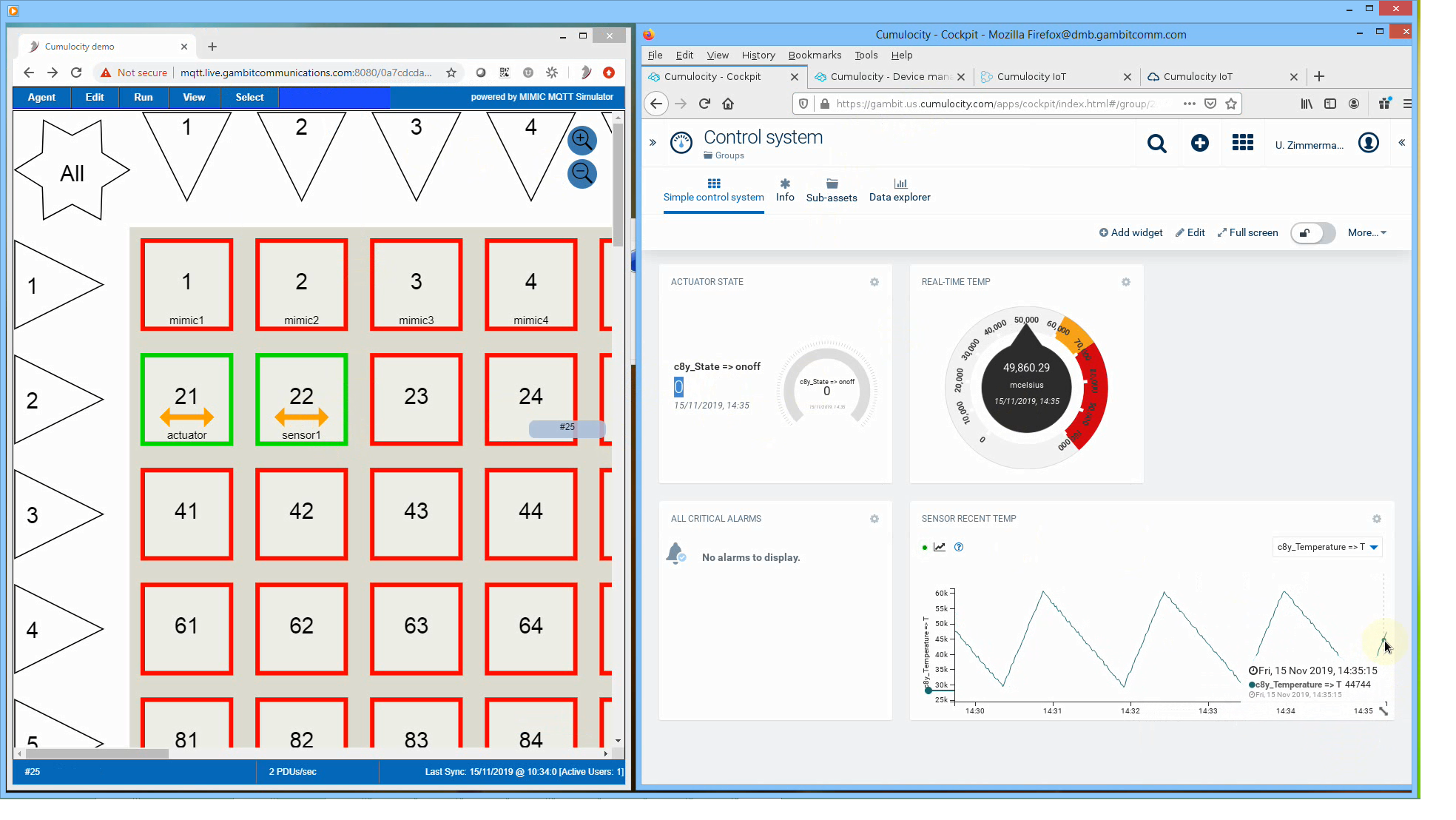1456x820 pixels.
Task: Open All Critical Alarms widget settings gear
Action: pos(874,519)
